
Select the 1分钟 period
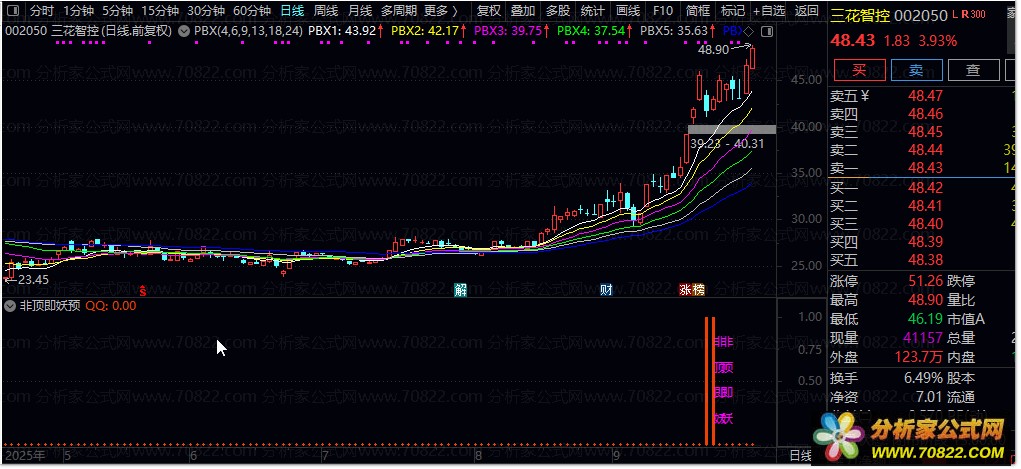[79, 10]
